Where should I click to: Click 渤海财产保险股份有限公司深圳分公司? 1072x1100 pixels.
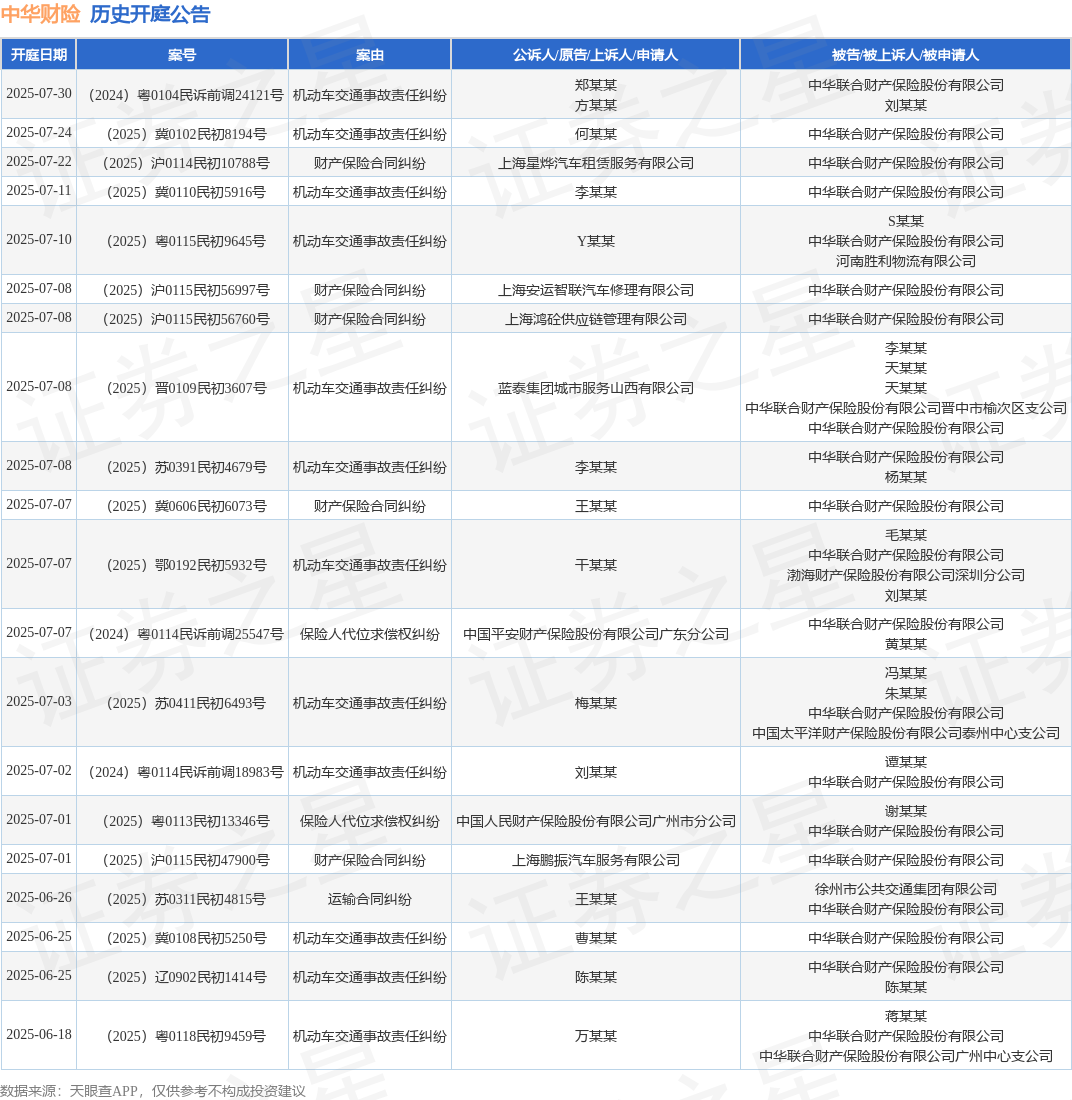coord(906,575)
